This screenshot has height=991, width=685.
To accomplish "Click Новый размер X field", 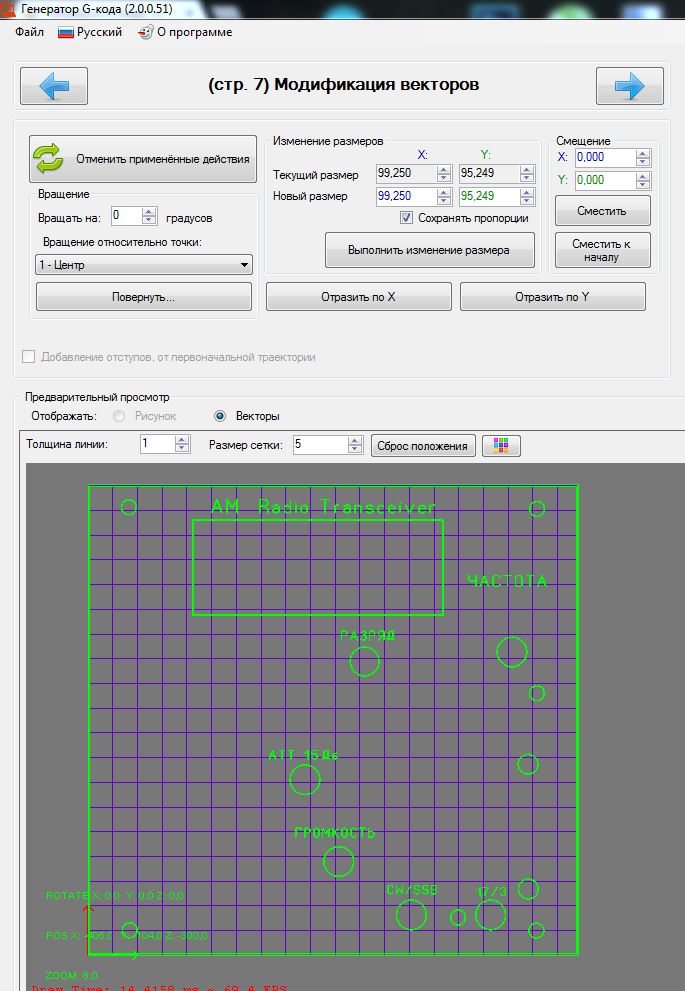I will point(406,196).
